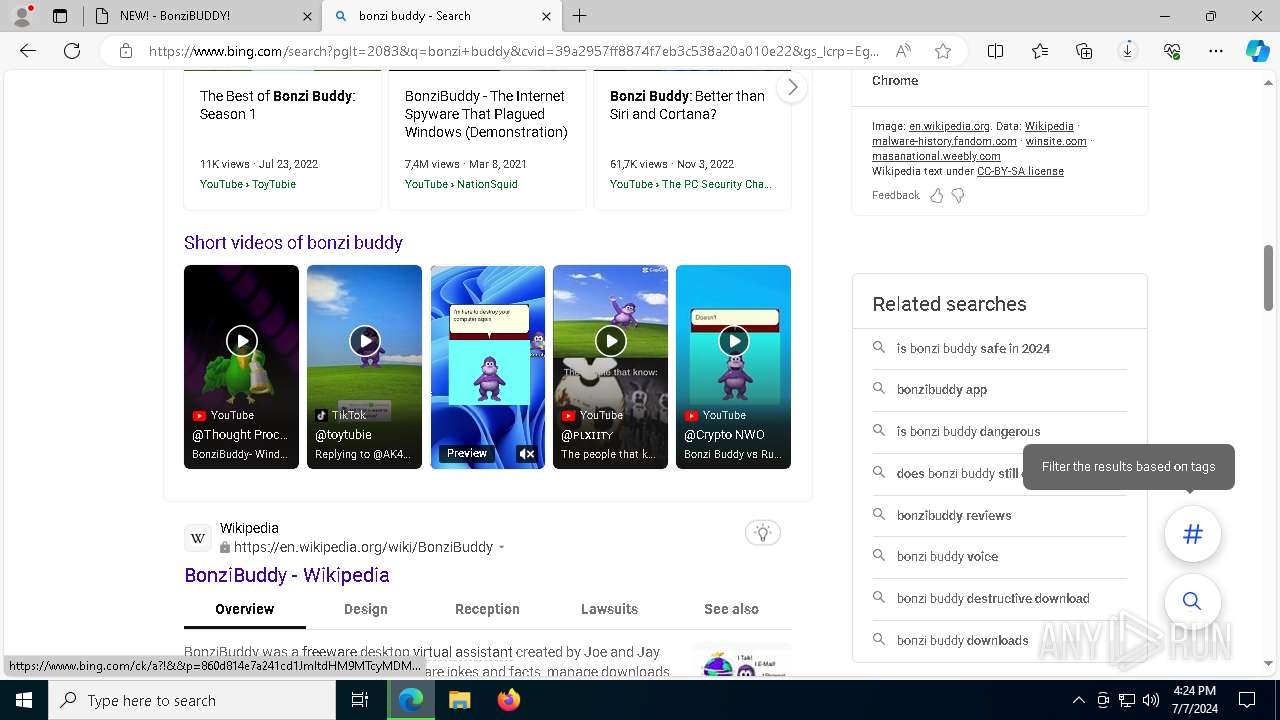
Task: Open BonziBuddy - Wikipedia result title
Action: pos(287,575)
